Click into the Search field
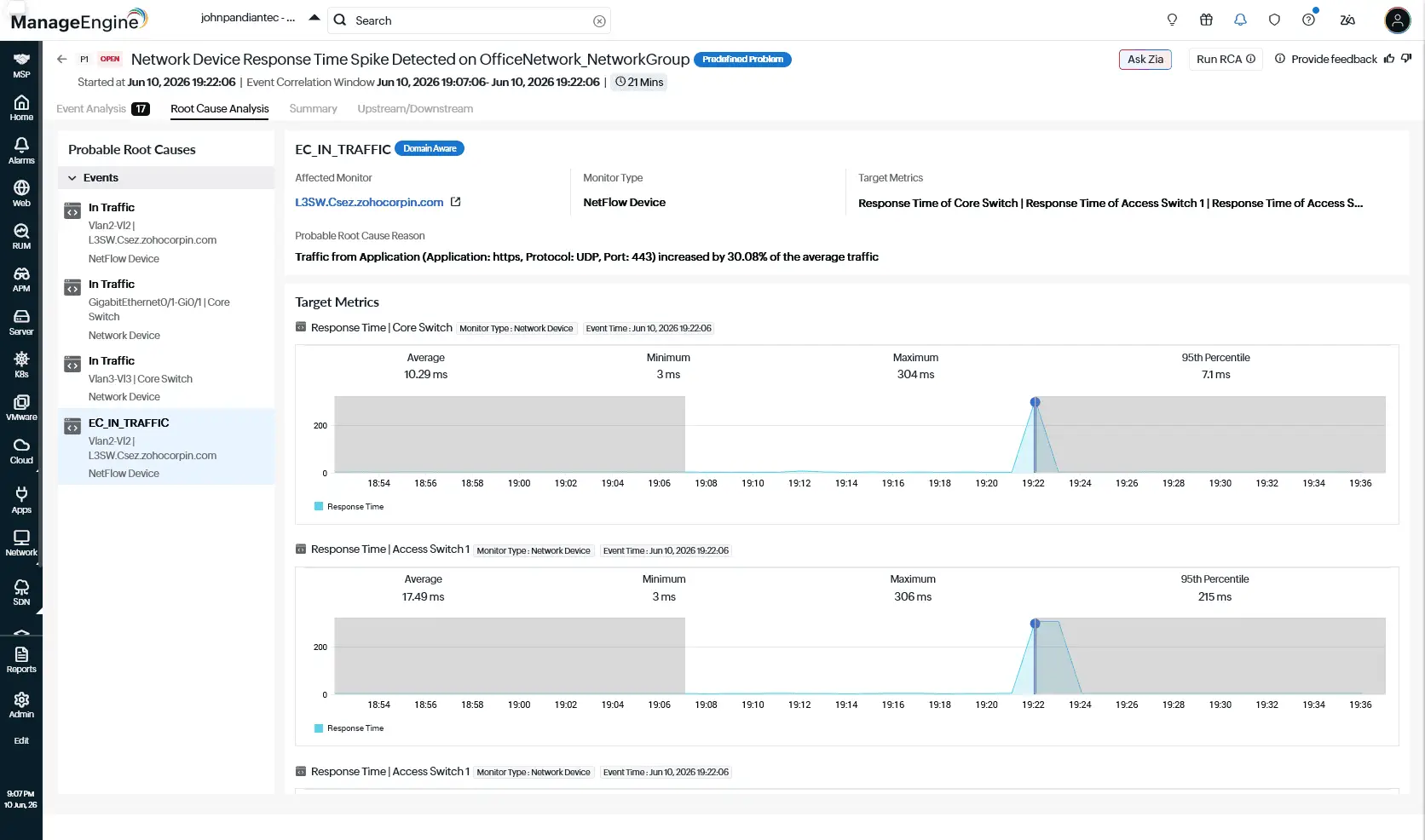The width and height of the screenshot is (1425, 840). [x=470, y=20]
